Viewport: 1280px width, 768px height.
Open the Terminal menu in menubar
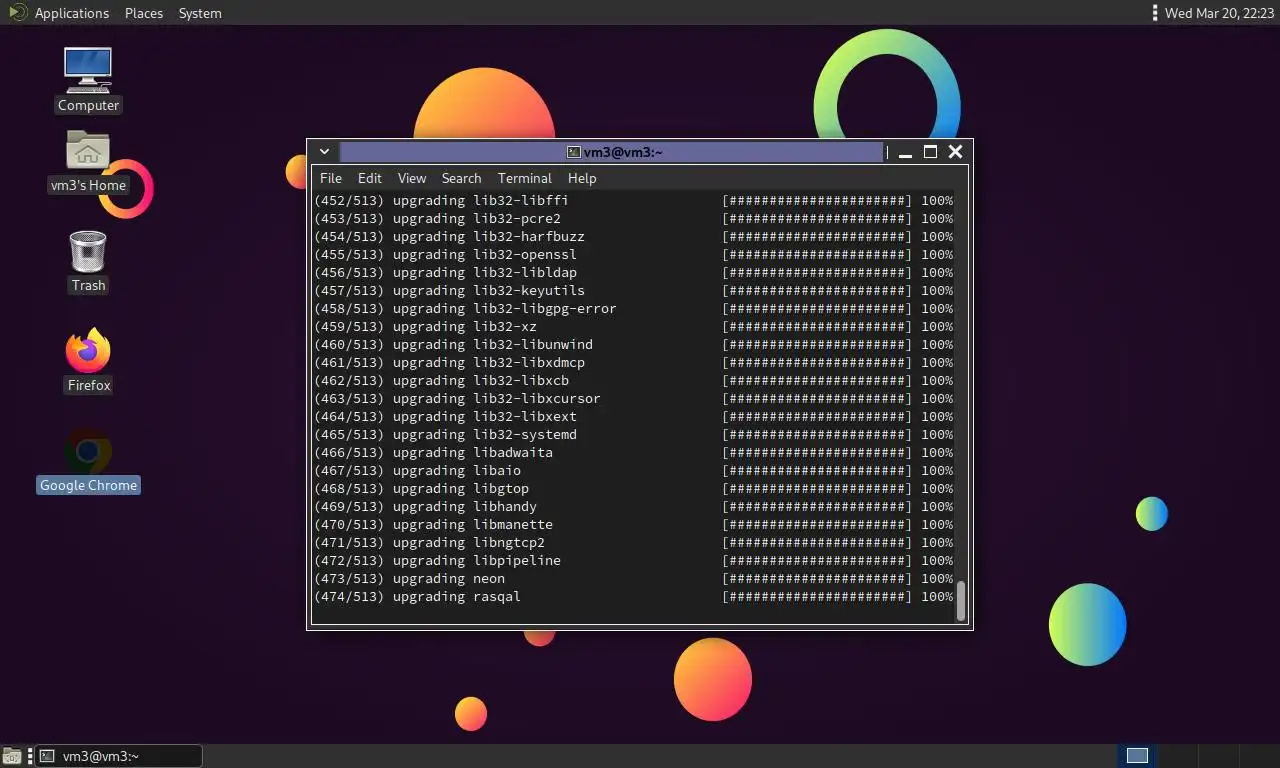pos(524,178)
